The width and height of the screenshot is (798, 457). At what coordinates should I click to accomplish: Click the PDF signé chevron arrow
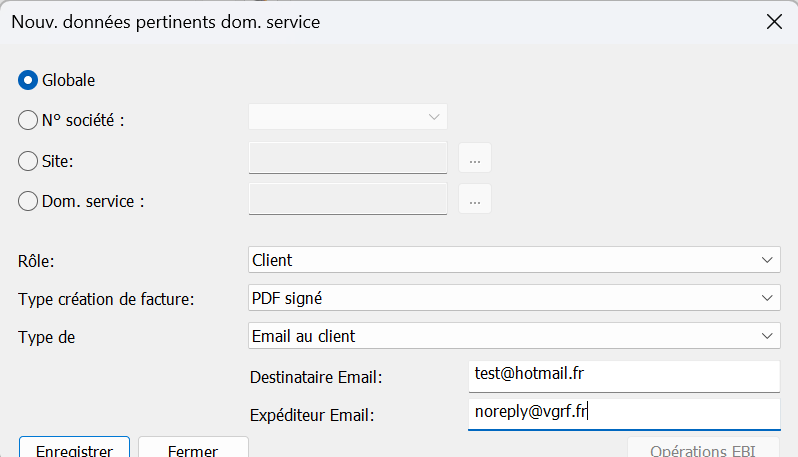pyautogui.click(x=767, y=298)
